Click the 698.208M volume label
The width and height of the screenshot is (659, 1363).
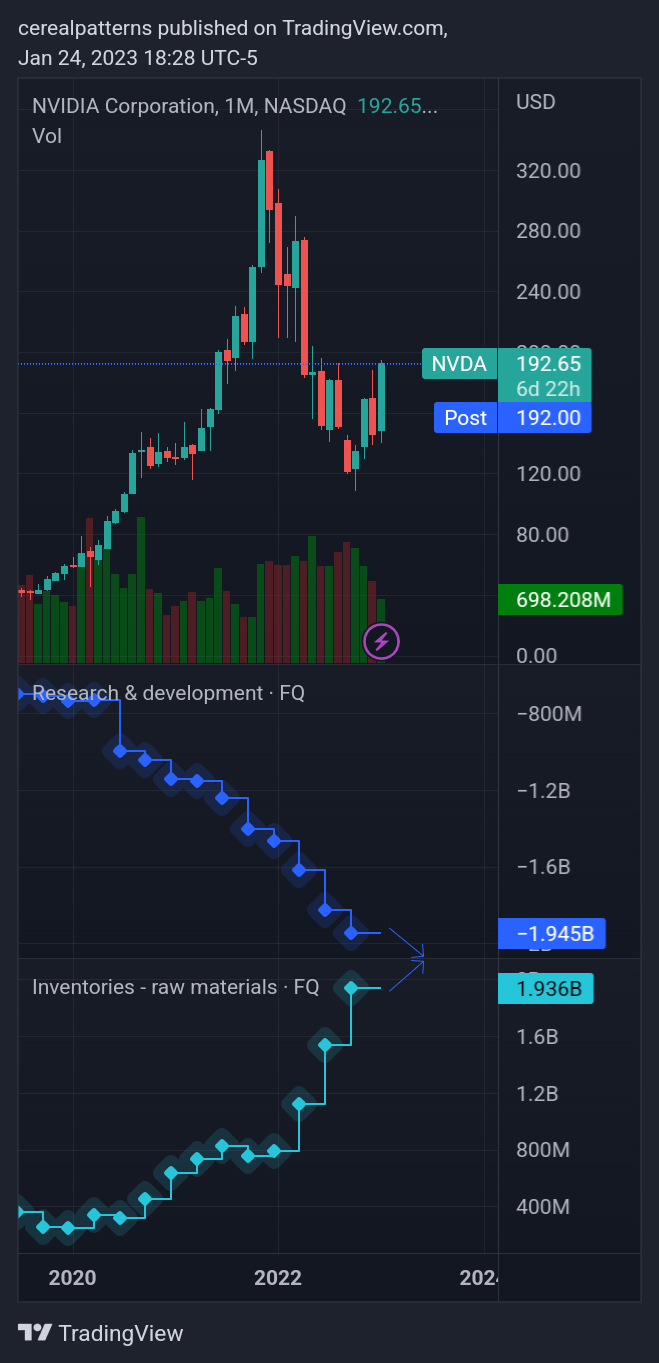point(560,600)
